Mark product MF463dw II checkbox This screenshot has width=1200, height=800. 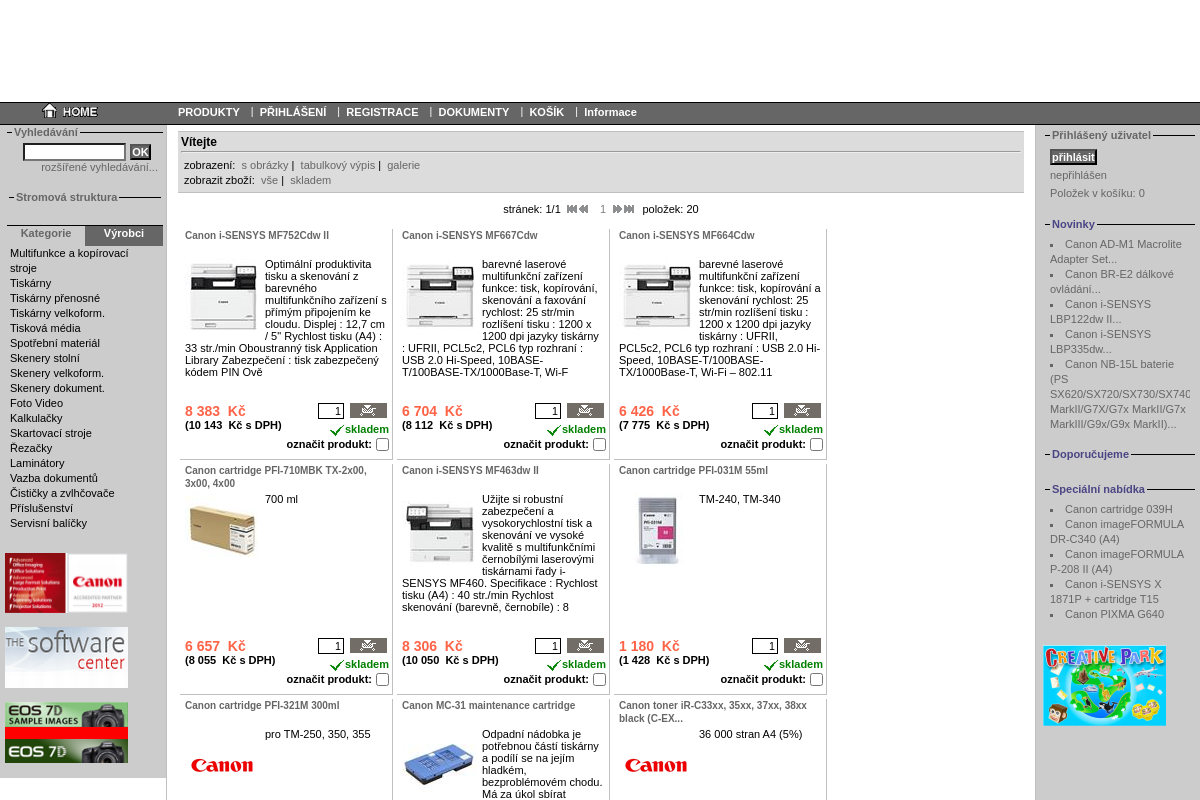coord(599,680)
